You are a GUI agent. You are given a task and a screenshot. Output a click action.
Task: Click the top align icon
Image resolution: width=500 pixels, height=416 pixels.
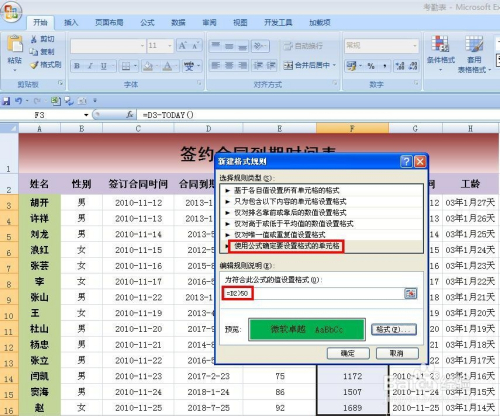(x=216, y=46)
